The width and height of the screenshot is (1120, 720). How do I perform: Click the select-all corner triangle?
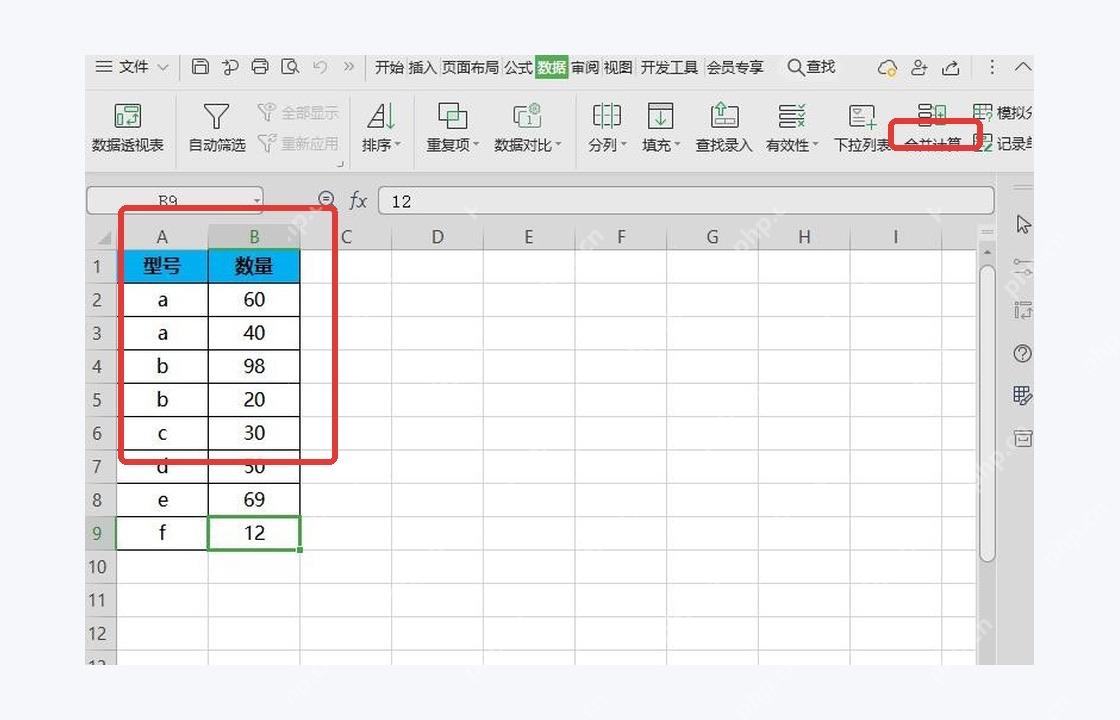pos(105,238)
